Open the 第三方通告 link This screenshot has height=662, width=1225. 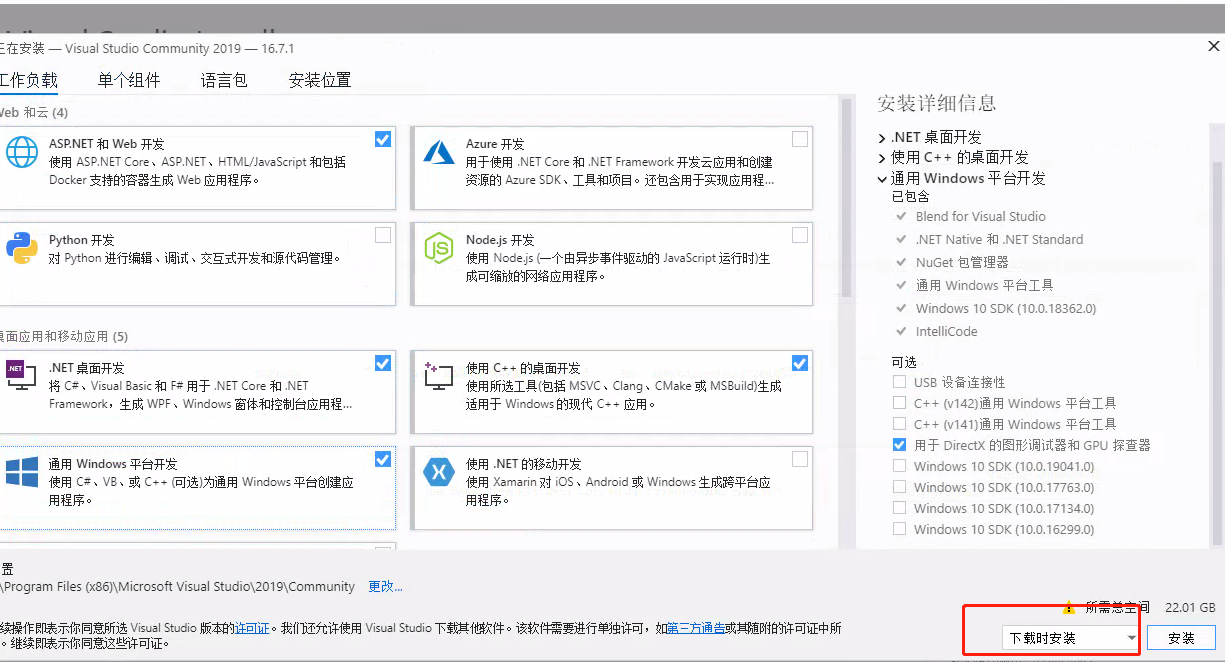click(x=696, y=628)
